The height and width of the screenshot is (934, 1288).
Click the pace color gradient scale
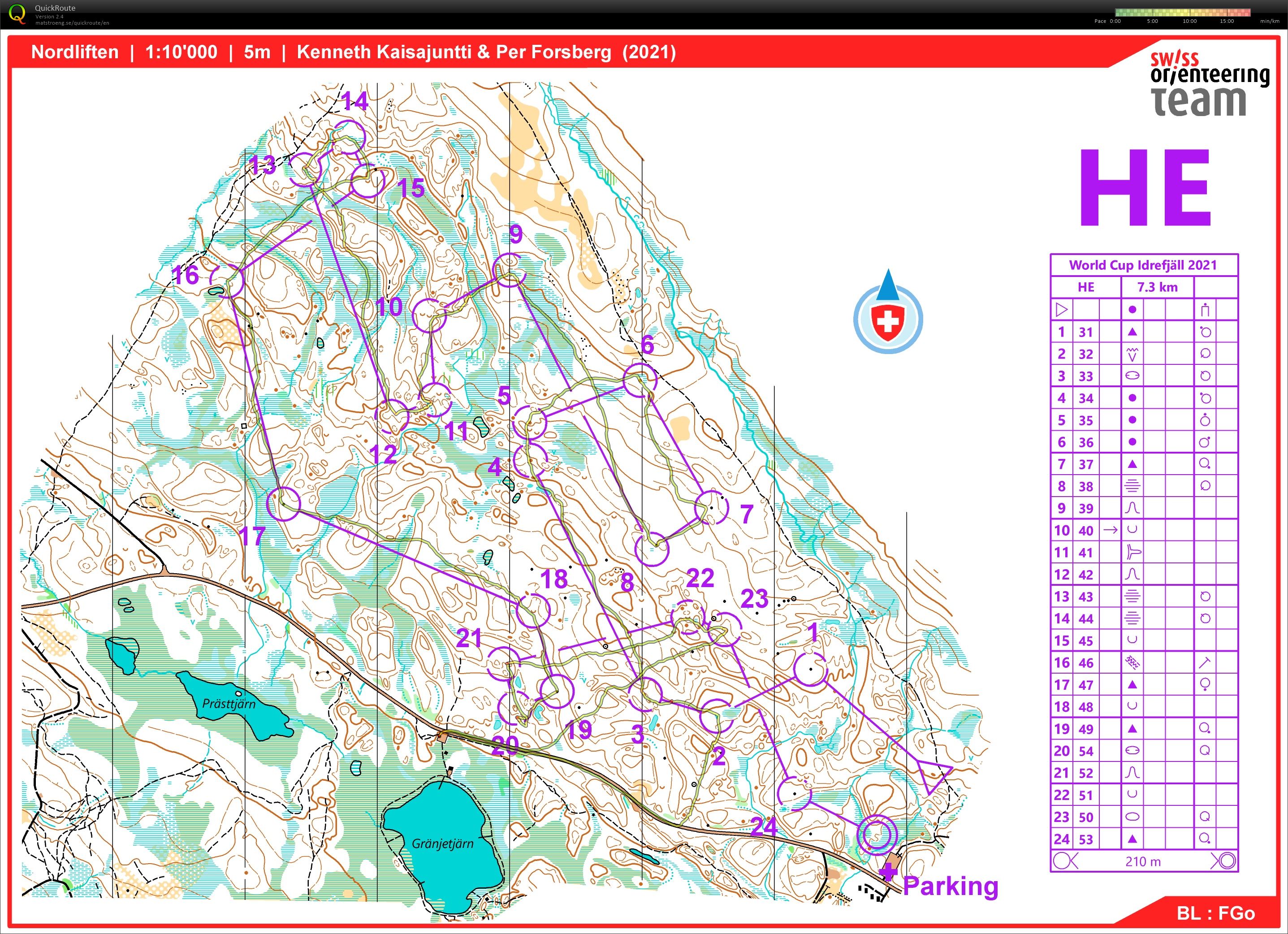tap(1182, 13)
